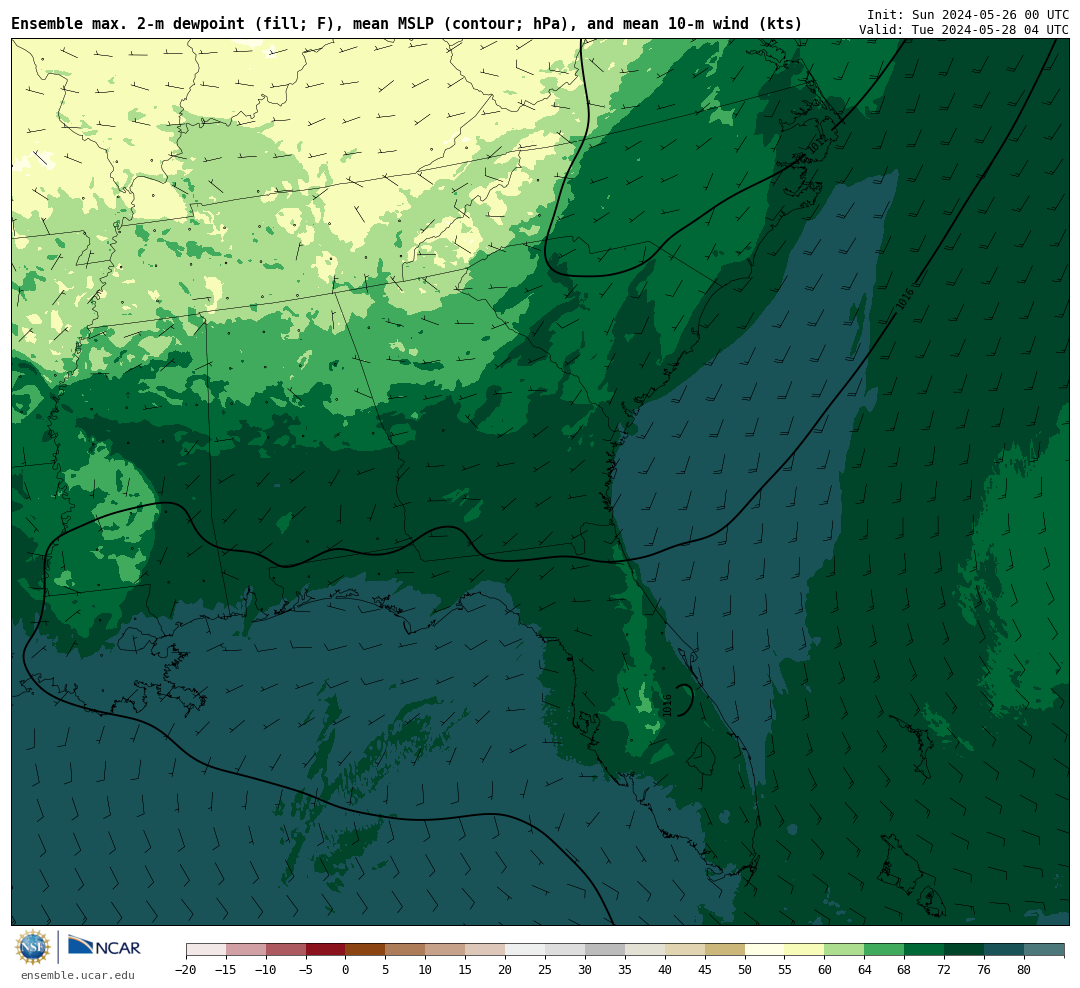Pick the teal swatch right of 80
The height and width of the screenshot is (988, 1080).
click(1044, 950)
